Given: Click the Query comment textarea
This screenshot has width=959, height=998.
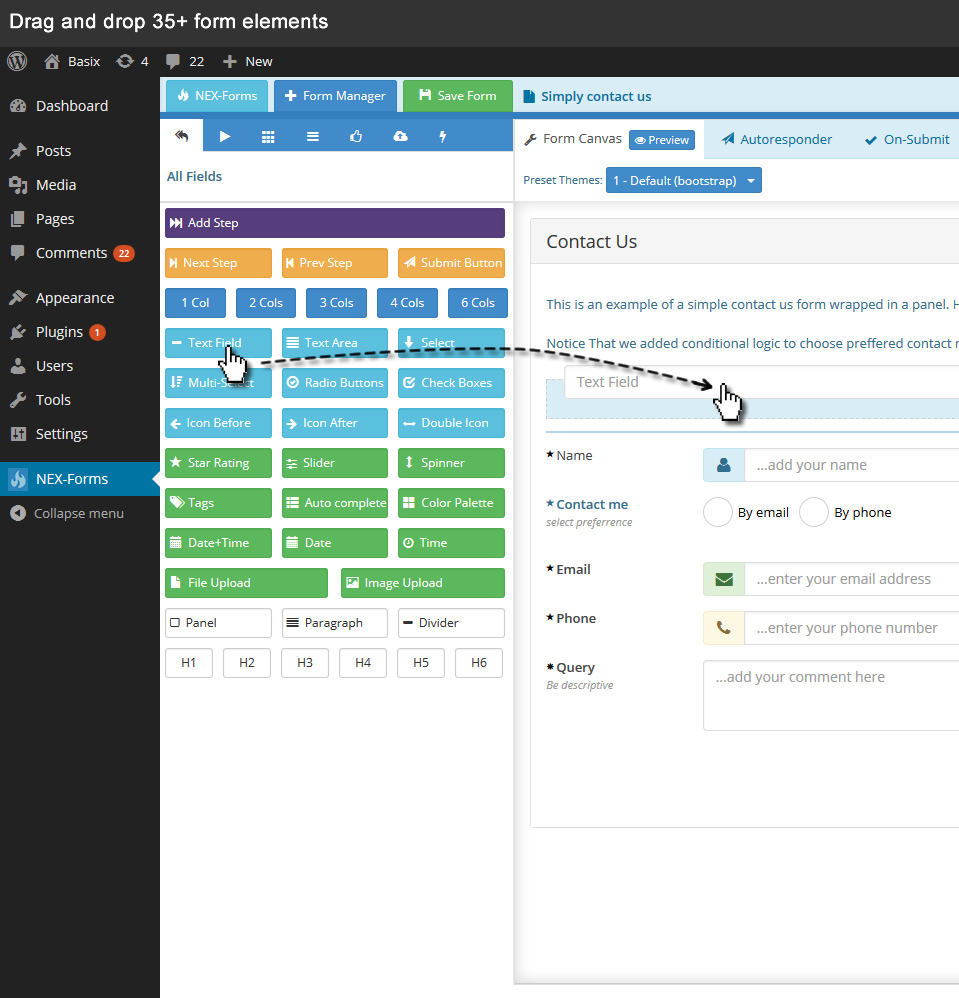Looking at the screenshot, I should [x=831, y=696].
